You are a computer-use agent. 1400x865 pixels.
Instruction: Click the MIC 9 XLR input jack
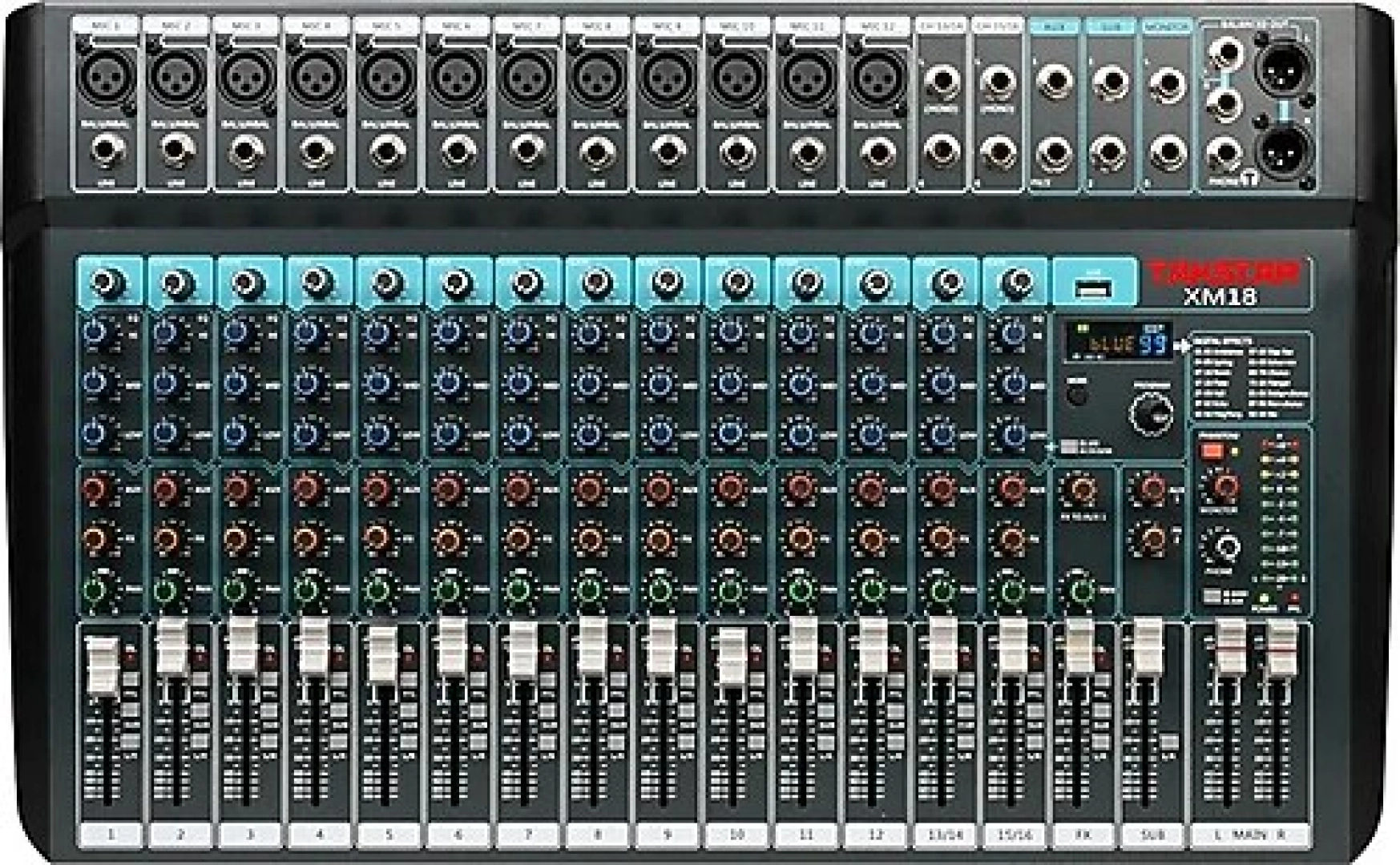(x=669, y=78)
